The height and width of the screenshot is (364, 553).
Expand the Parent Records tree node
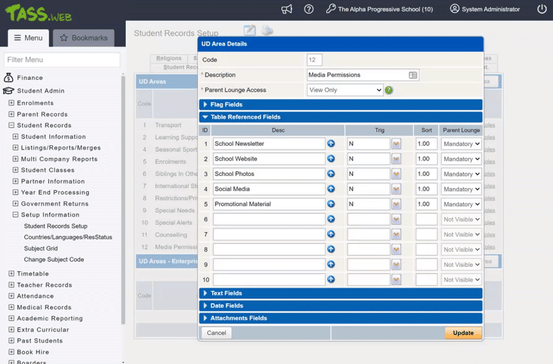click(11, 114)
